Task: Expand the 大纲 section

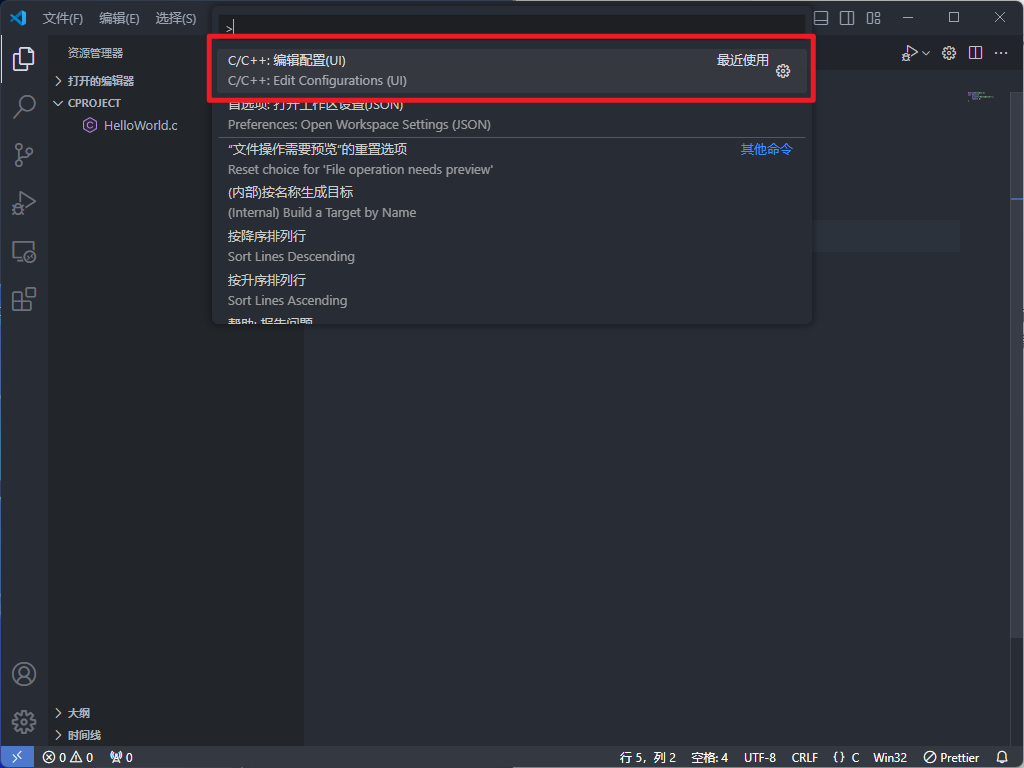Action: pyautogui.click(x=72, y=712)
